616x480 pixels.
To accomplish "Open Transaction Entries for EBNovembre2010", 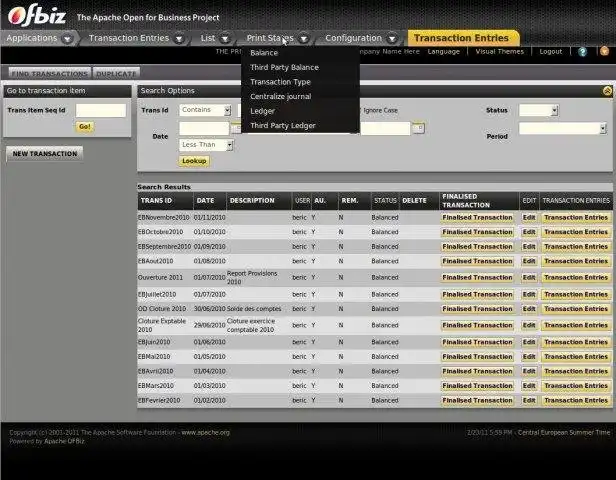I will click(576, 217).
